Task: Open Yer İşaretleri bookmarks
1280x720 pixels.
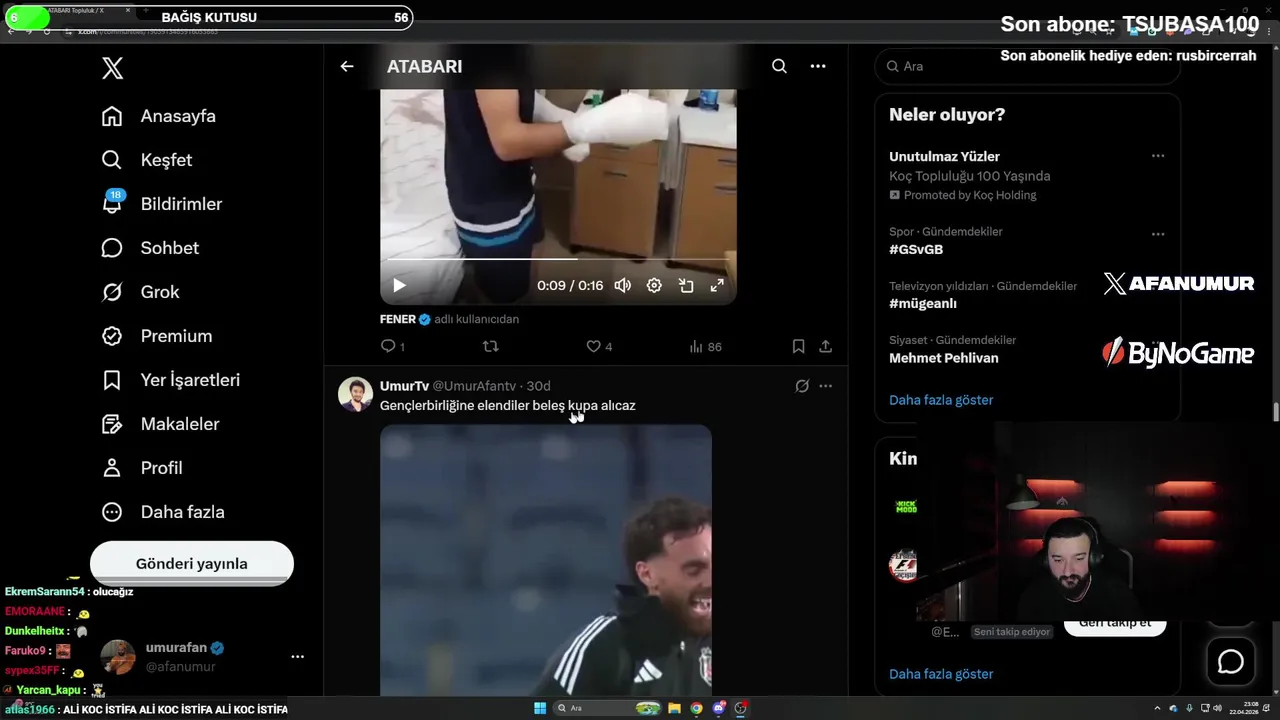Action: tap(171, 380)
